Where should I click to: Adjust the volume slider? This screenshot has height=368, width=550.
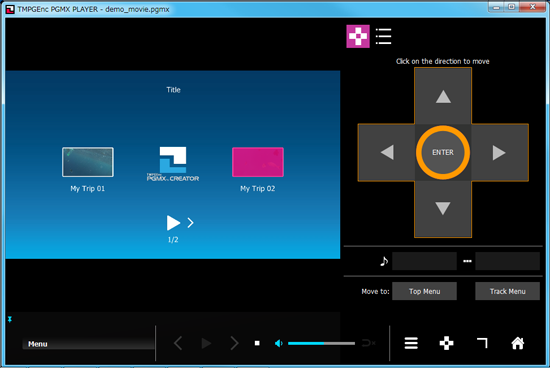(x=321, y=343)
